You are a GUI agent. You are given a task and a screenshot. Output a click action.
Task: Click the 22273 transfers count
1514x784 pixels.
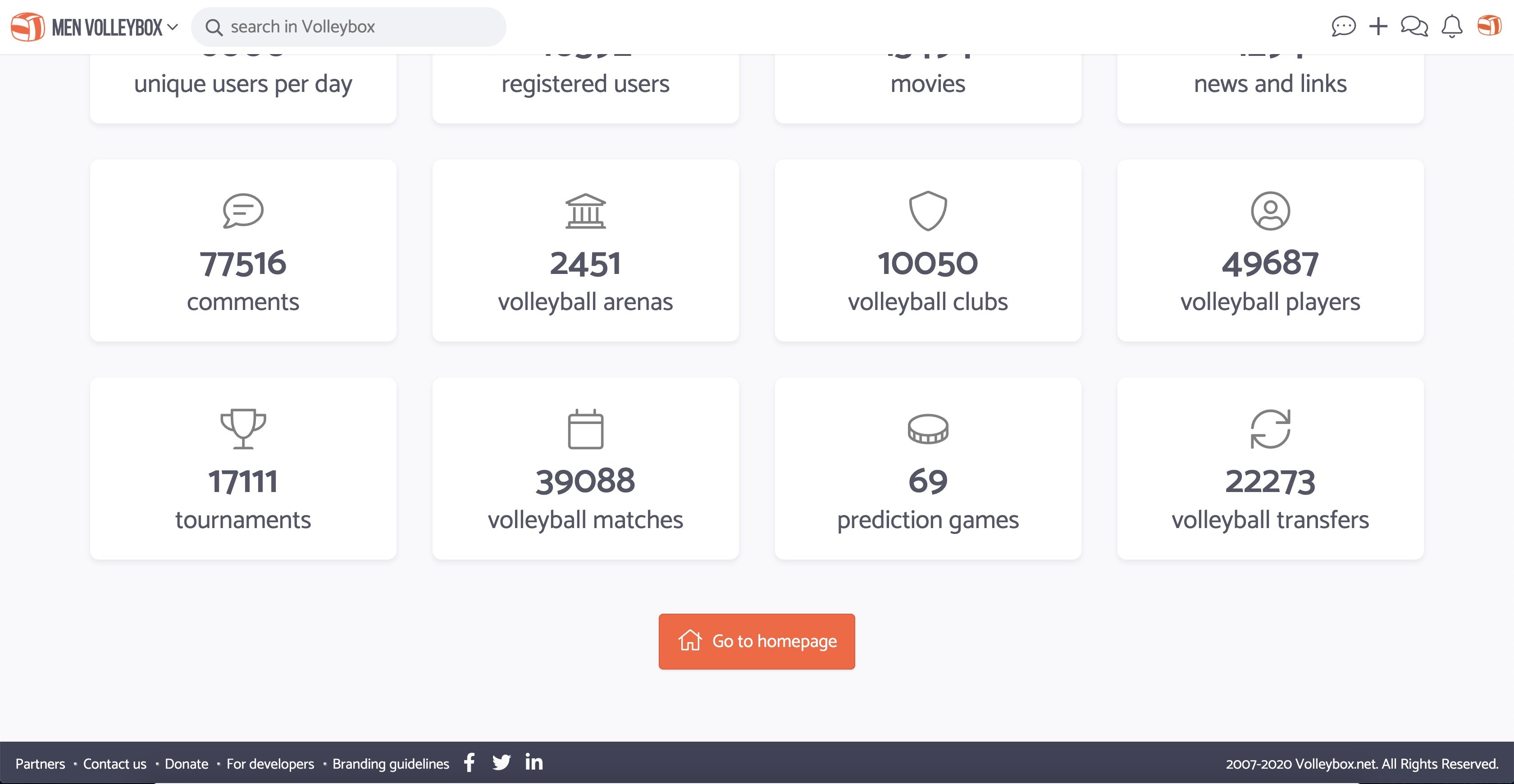coord(1271,481)
